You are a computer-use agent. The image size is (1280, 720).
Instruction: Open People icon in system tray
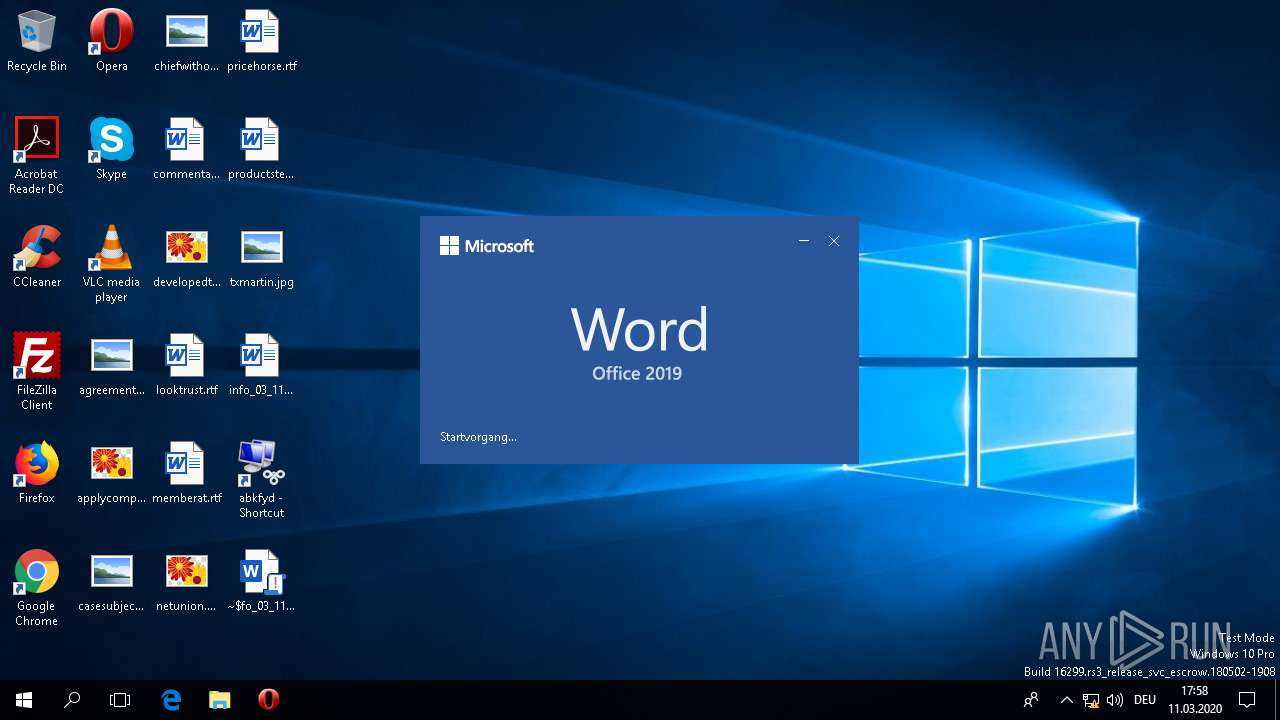click(x=1031, y=700)
